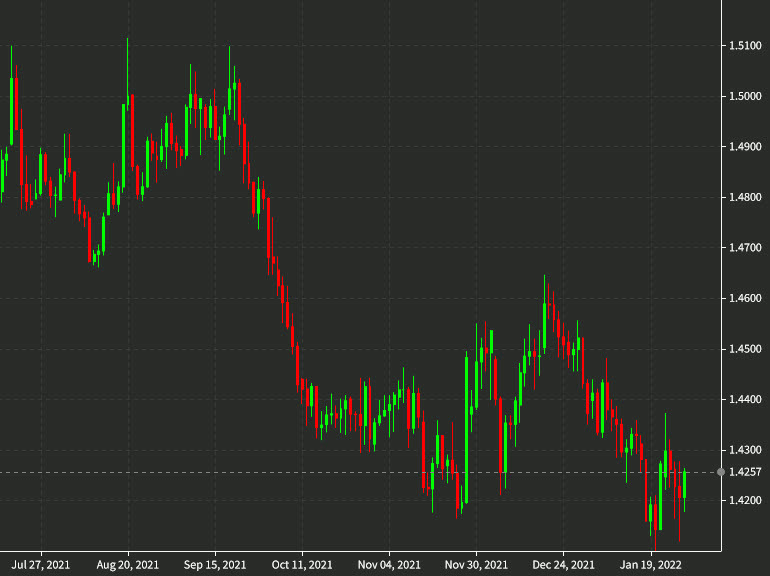Image resolution: width=770 pixels, height=576 pixels.
Task: Click the 1.4500 price axis label
Action: (x=746, y=349)
